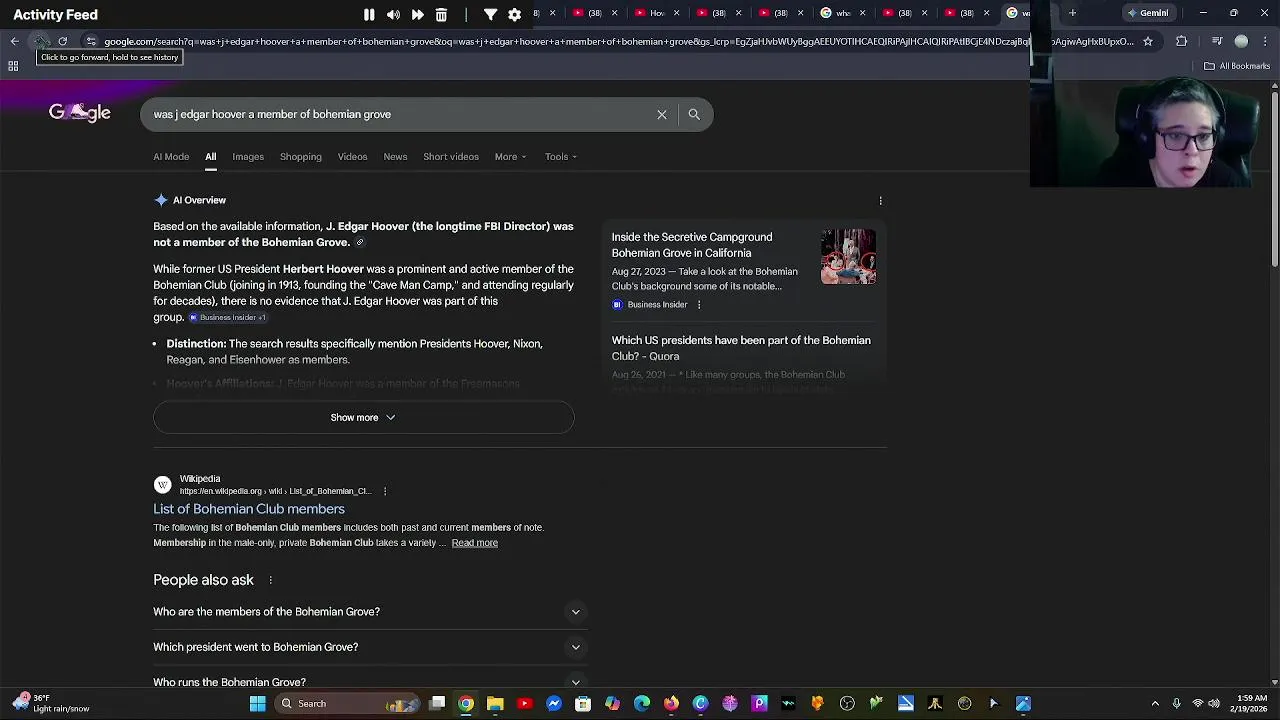
Task: Open People also ask options menu
Action: 270,580
